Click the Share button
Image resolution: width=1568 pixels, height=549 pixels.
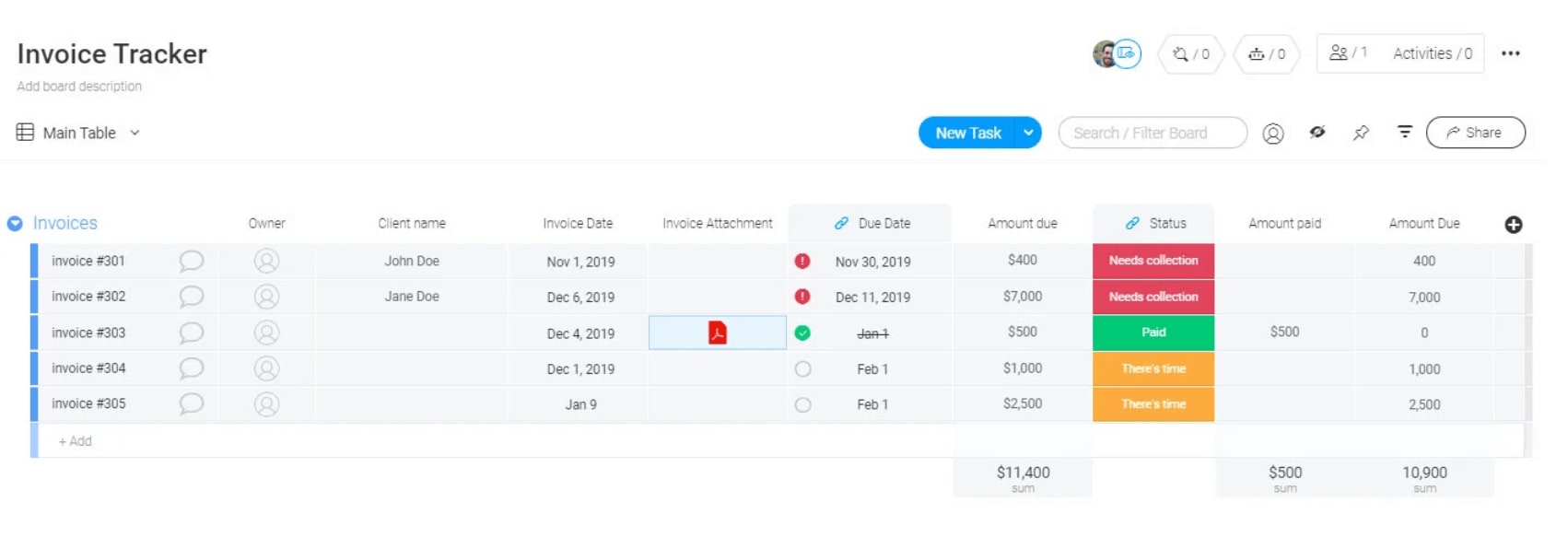pyautogui.click(x=1475, y=133)
